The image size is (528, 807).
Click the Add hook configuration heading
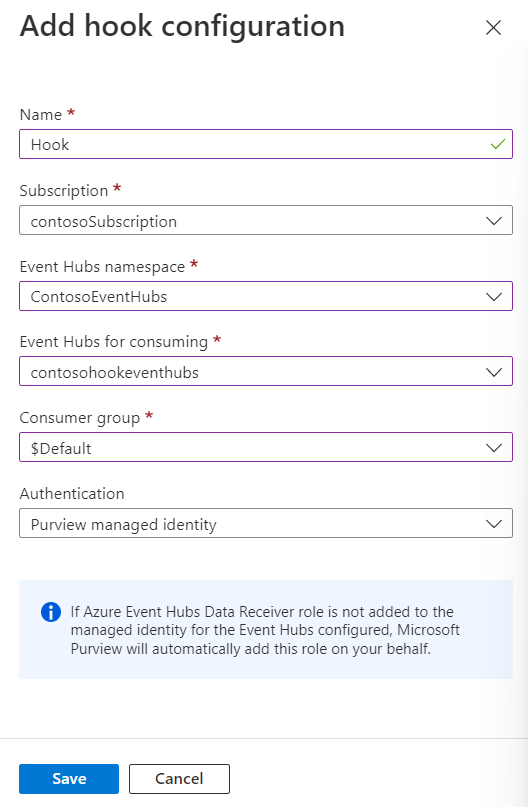[182, 26]
